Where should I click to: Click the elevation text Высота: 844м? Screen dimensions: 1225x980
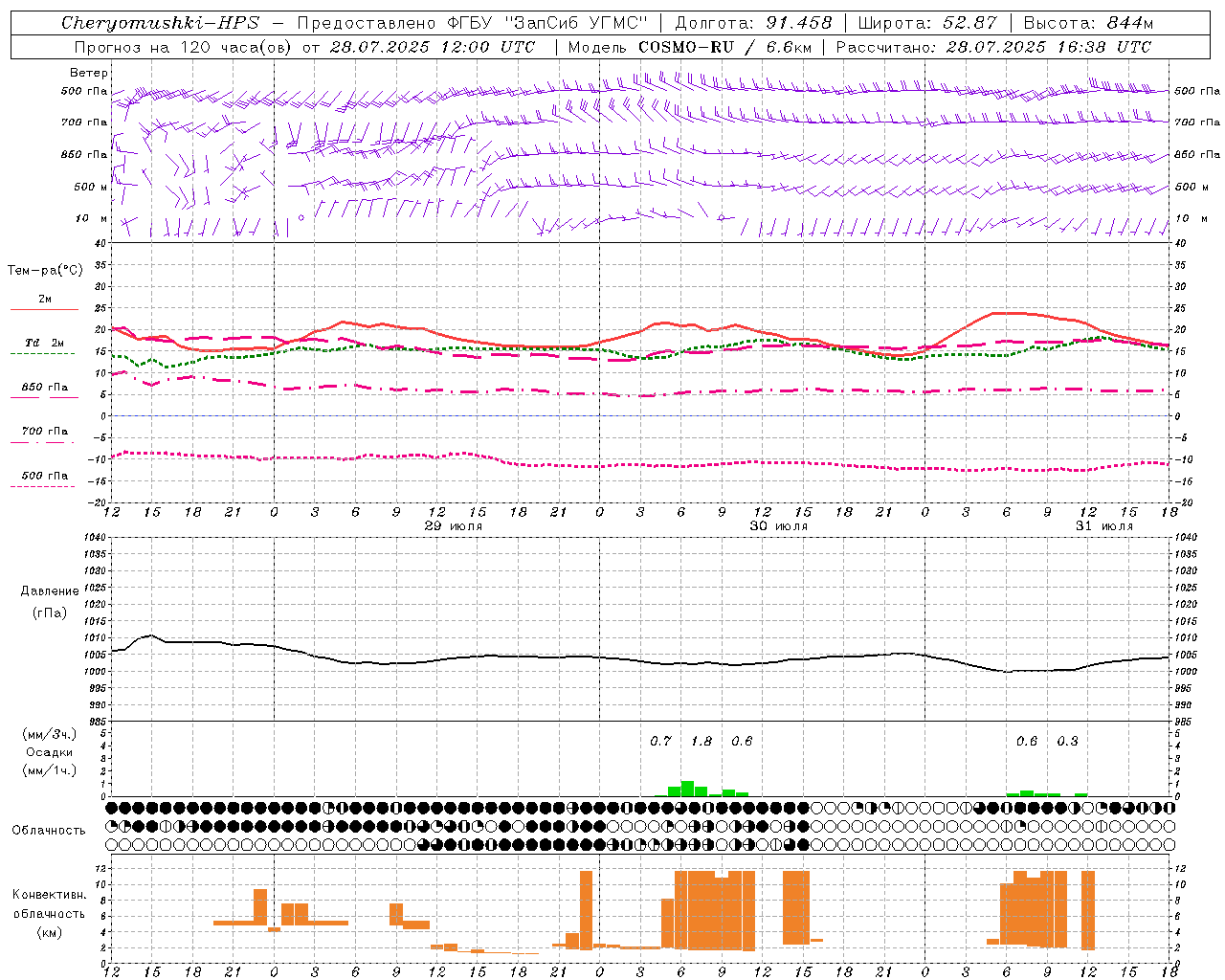[1088, 23]
